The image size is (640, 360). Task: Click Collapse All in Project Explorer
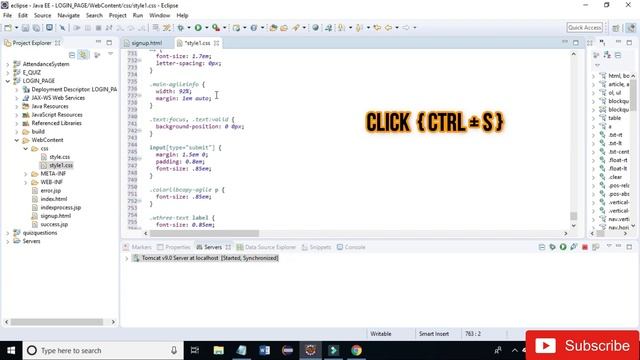(72, 55)
